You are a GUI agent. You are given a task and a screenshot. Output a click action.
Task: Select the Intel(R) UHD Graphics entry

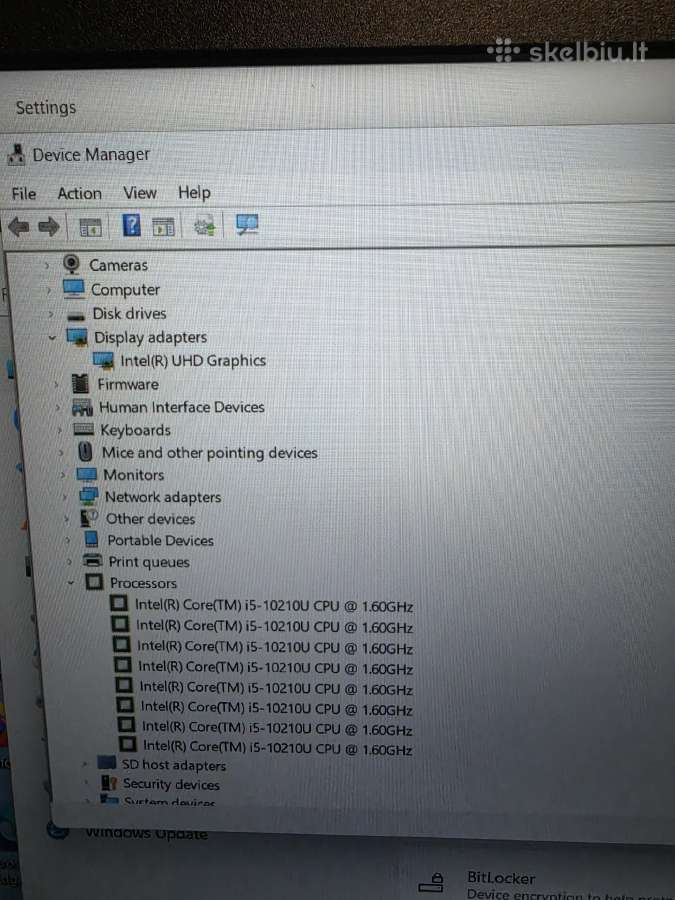[193, 360]
